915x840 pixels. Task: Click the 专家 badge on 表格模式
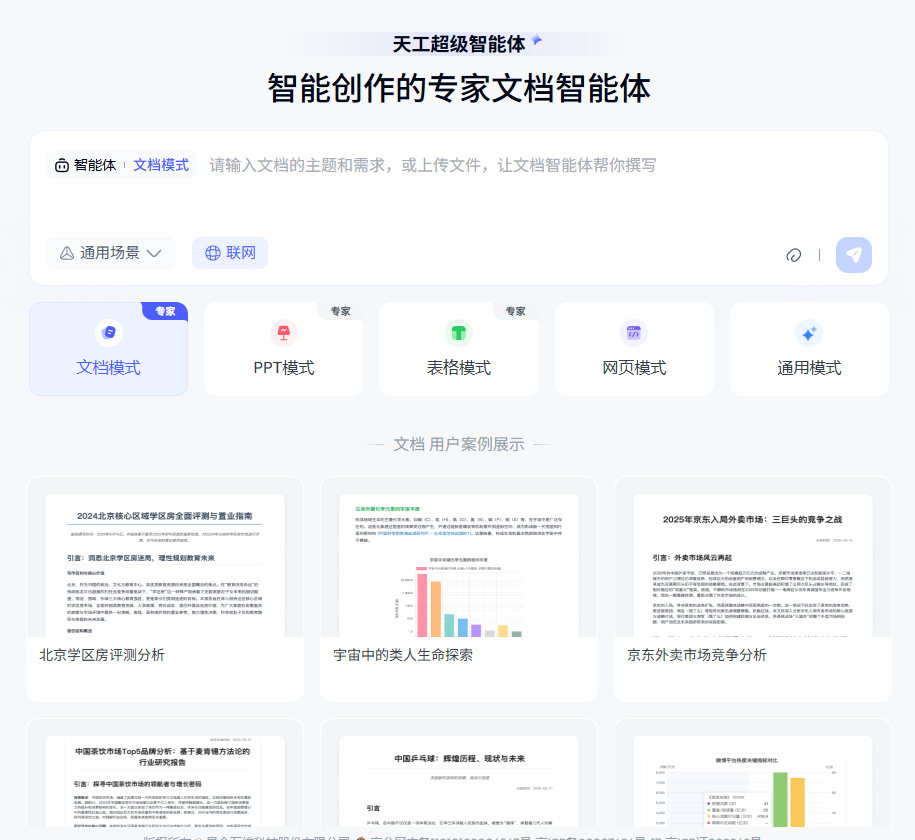[x=516, y=311]
